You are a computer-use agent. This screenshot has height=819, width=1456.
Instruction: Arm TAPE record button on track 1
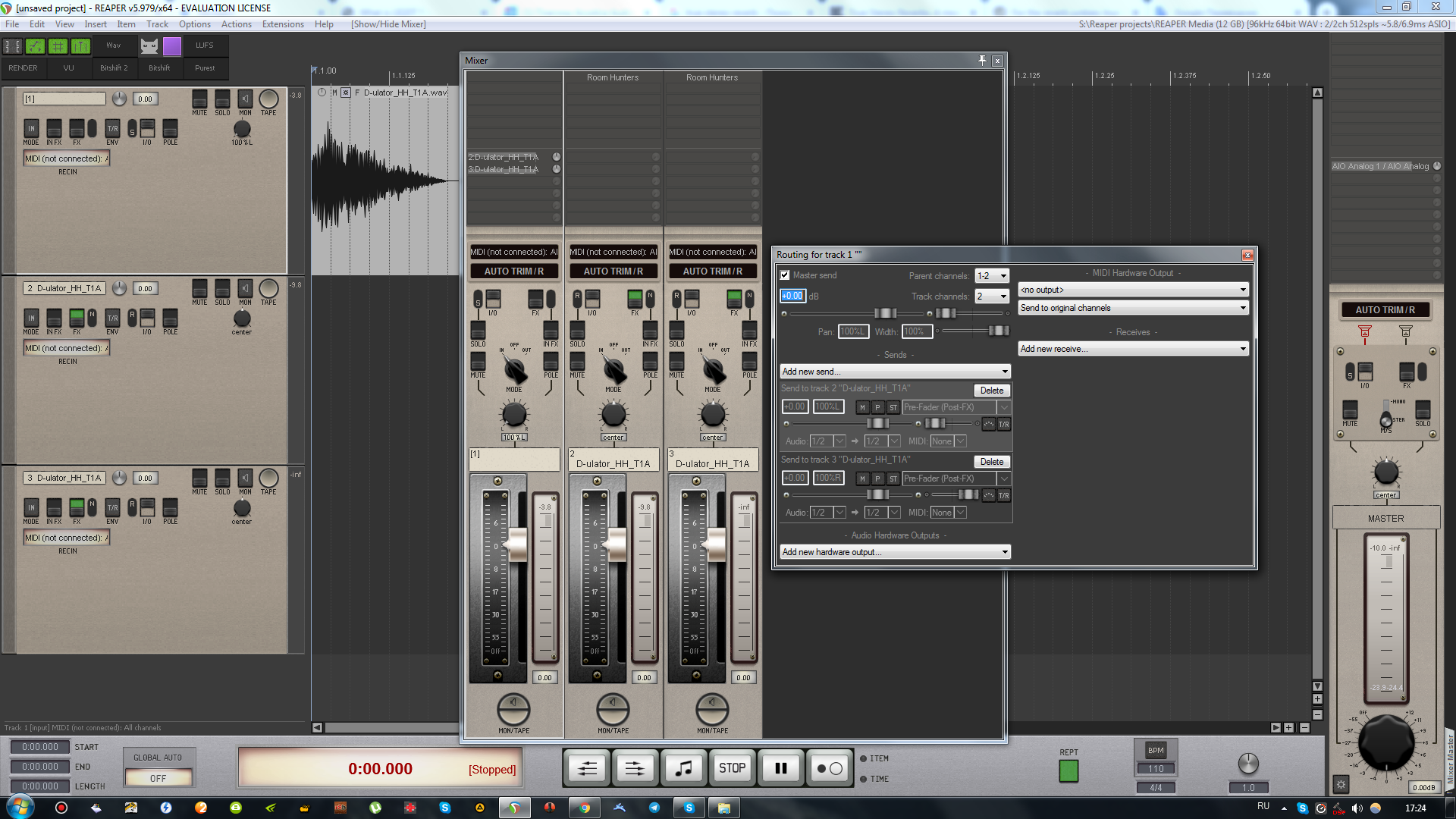(268, 99)
